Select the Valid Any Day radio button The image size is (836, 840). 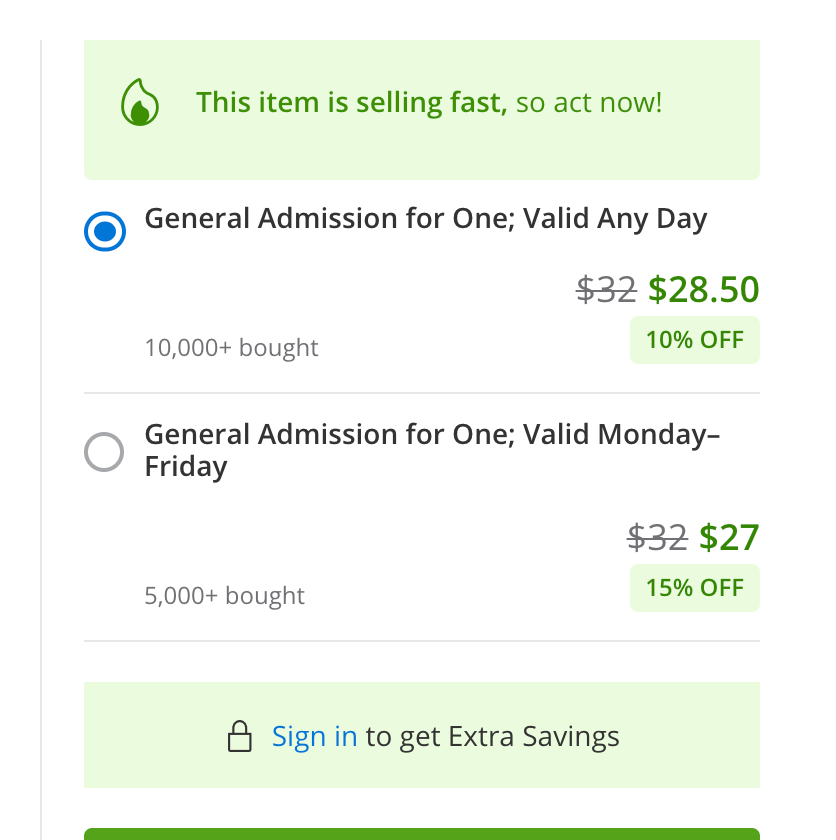tap(105, 232)
